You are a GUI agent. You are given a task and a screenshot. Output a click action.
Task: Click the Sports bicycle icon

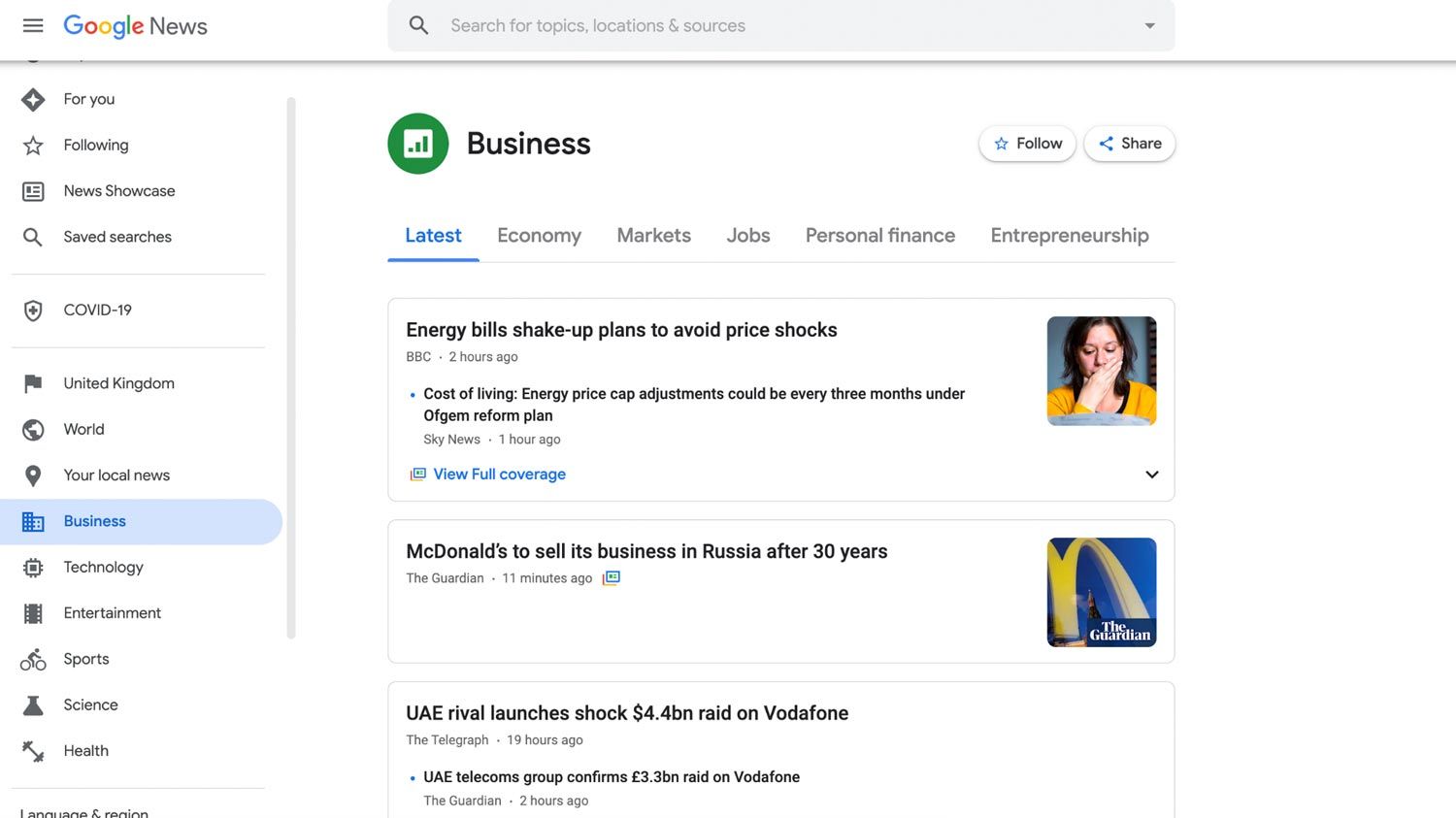pos(33,660)
